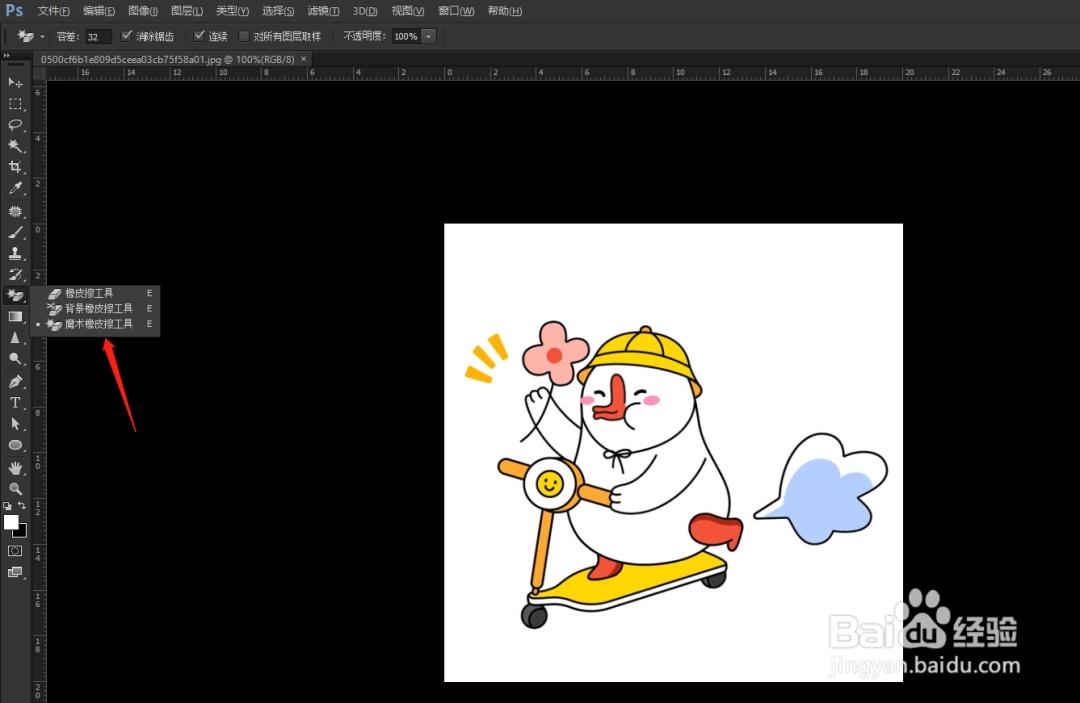Screen dimensions: 1080x703
Task: Open the 编辑(E) menu
Action: pyautogui.click(x=98, y=11)
